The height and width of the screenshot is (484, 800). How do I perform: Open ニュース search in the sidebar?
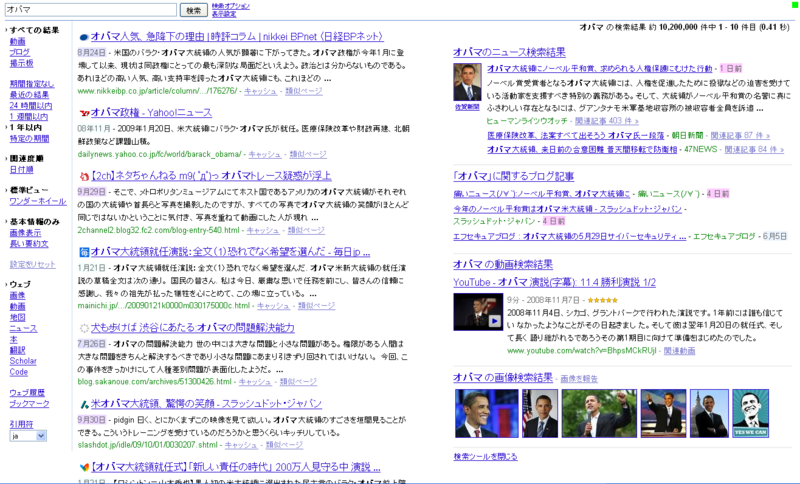click(x=23, y=328)
